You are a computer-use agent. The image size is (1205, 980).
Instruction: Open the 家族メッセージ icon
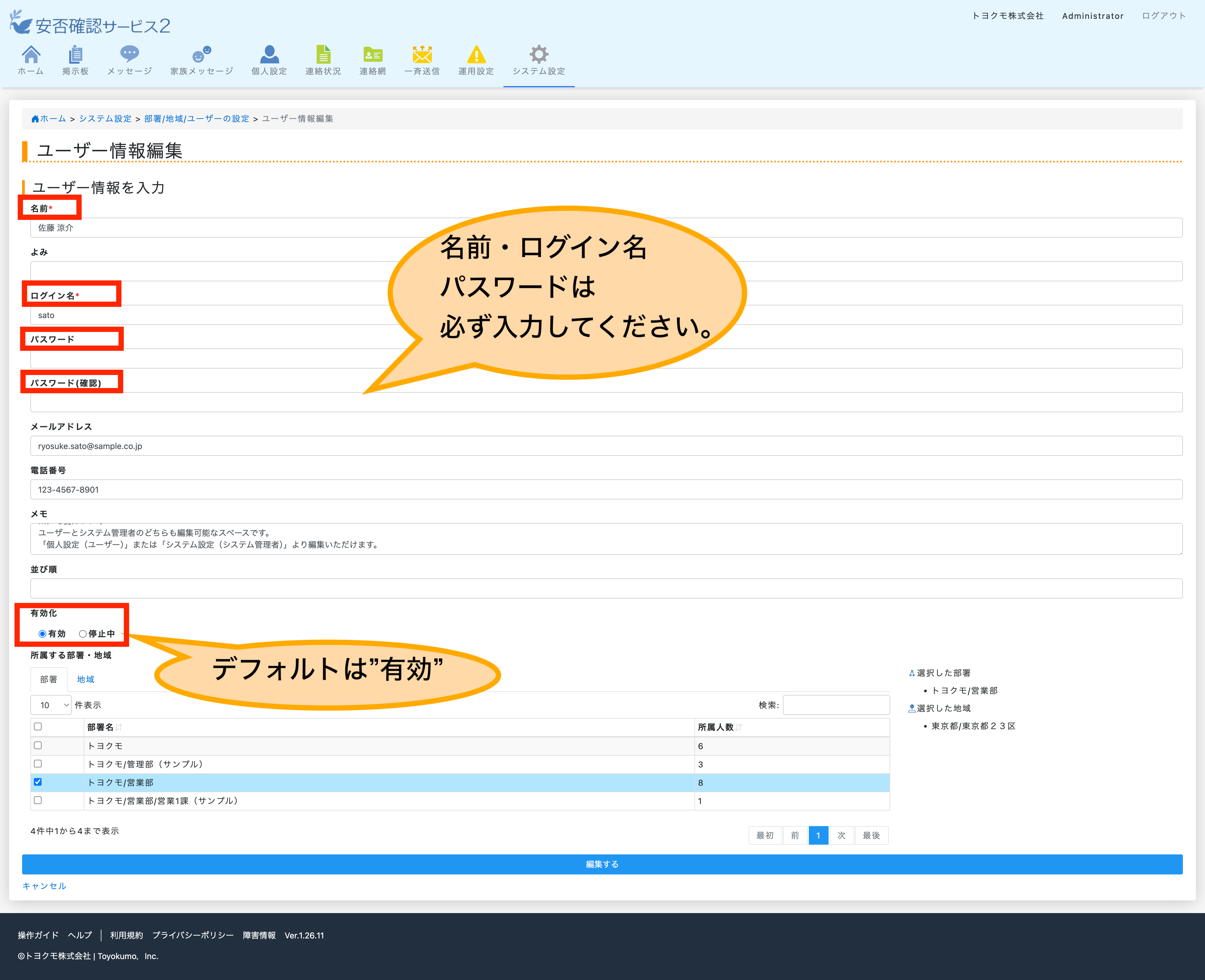pyautogui.click(x=201, y=55)
